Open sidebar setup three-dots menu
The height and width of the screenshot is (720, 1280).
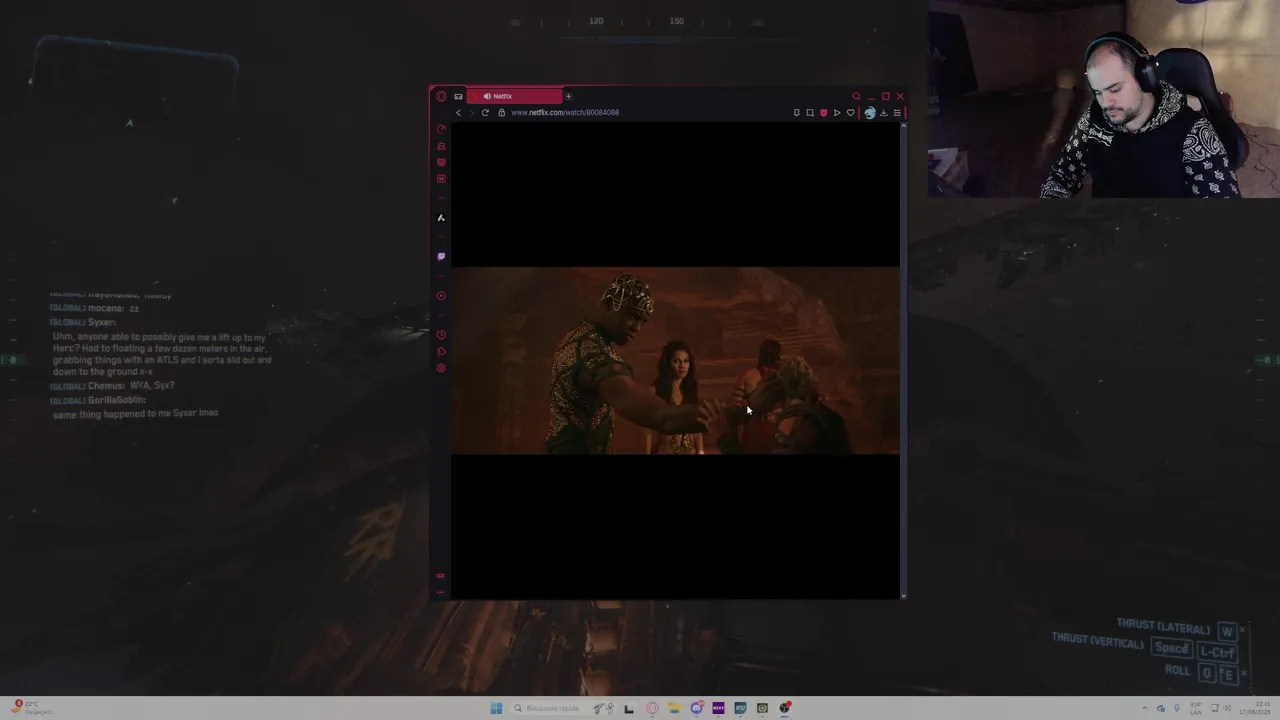point(441,592)
